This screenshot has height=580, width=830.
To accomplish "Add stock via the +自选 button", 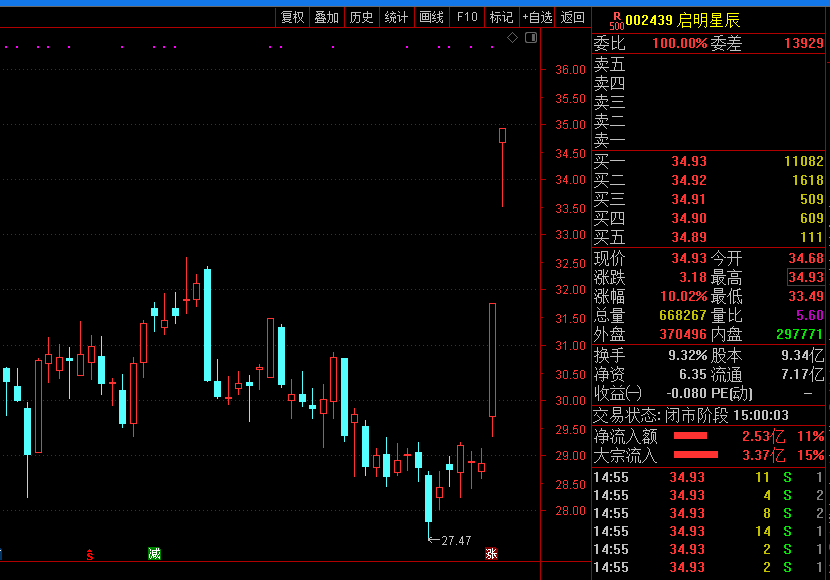I will [x=537, y=17].
